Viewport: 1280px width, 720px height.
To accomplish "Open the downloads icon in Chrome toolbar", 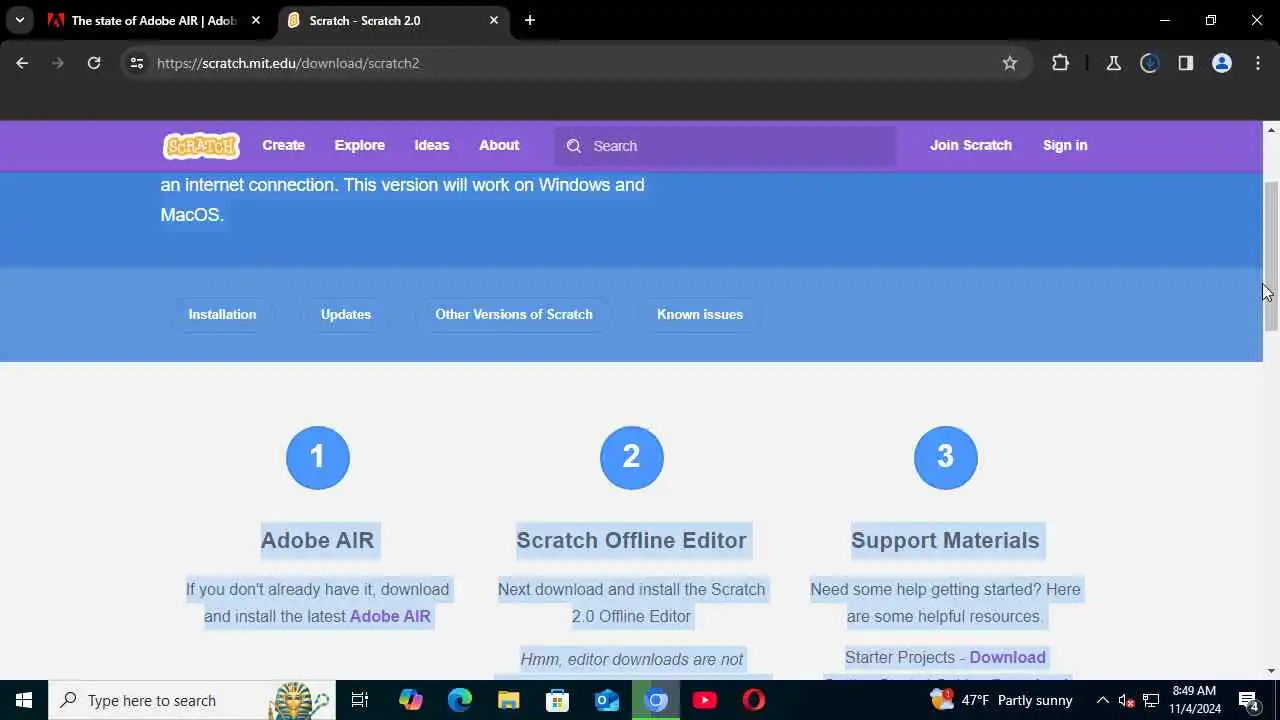I will click(x=1149, y=63).
